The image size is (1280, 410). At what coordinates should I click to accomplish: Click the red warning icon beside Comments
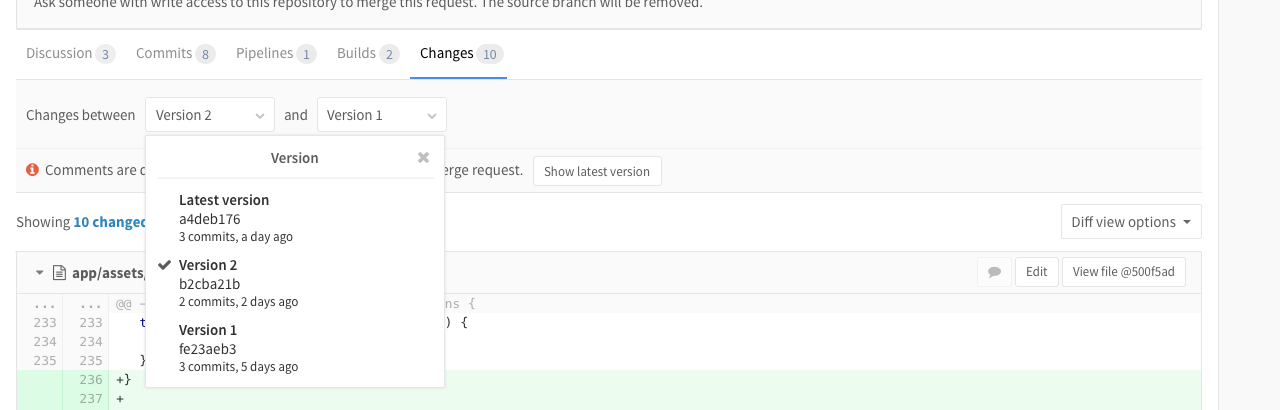[32, 170]
